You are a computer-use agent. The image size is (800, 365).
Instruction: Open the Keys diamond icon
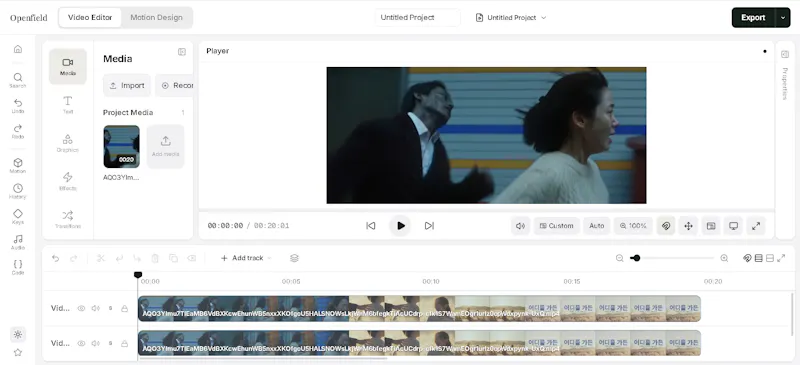pyautogui.click(x=18, y=216)
